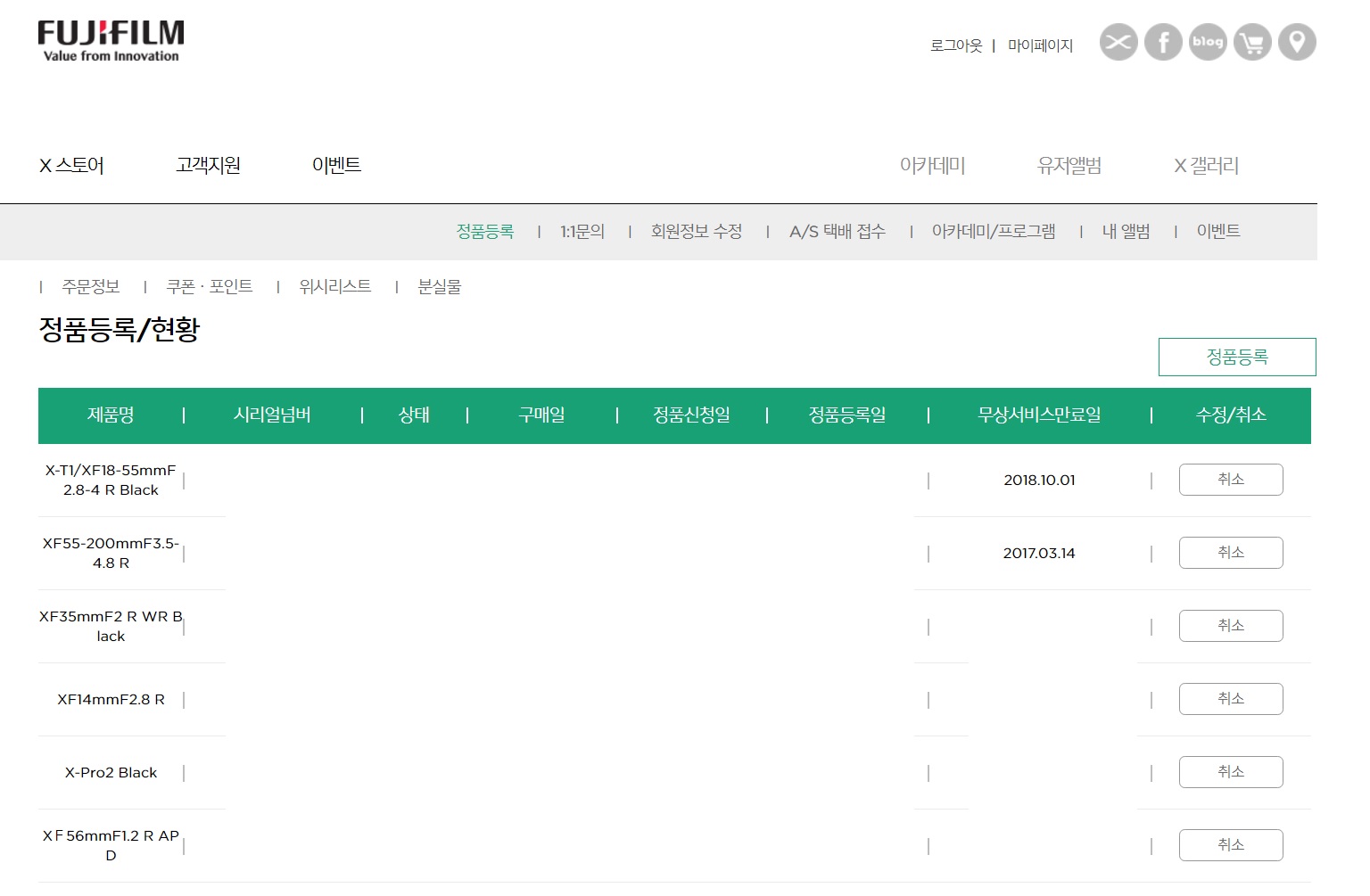Open the X series brand icon
Image resolution: width=1370 pixels, height=896 pixels.
(1118, 42)
